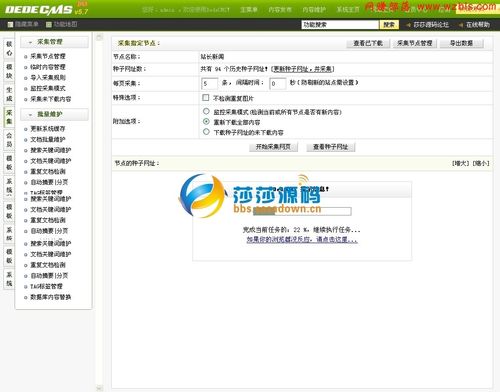Screen dimensions: 500x392
Task: Click the 采集节点管理 button at top right
Action: [x=415, y=43]
